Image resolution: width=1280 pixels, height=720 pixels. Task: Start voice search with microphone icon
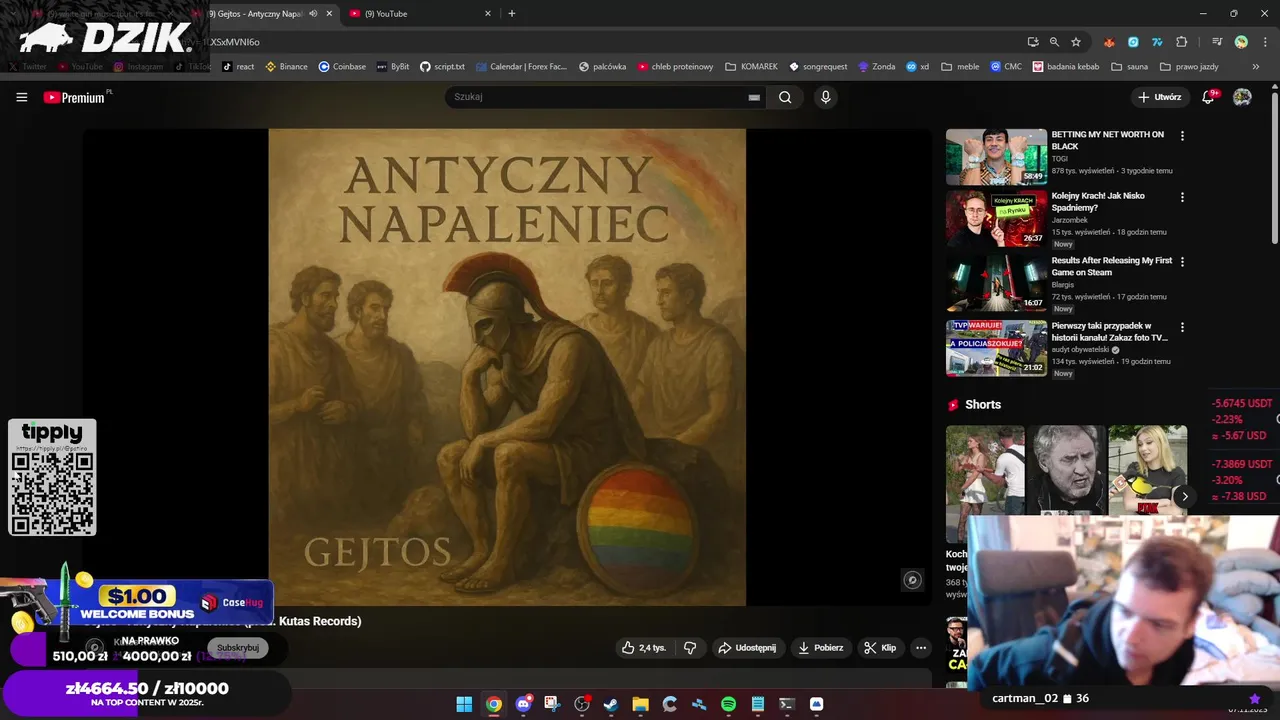click(825, 97)
